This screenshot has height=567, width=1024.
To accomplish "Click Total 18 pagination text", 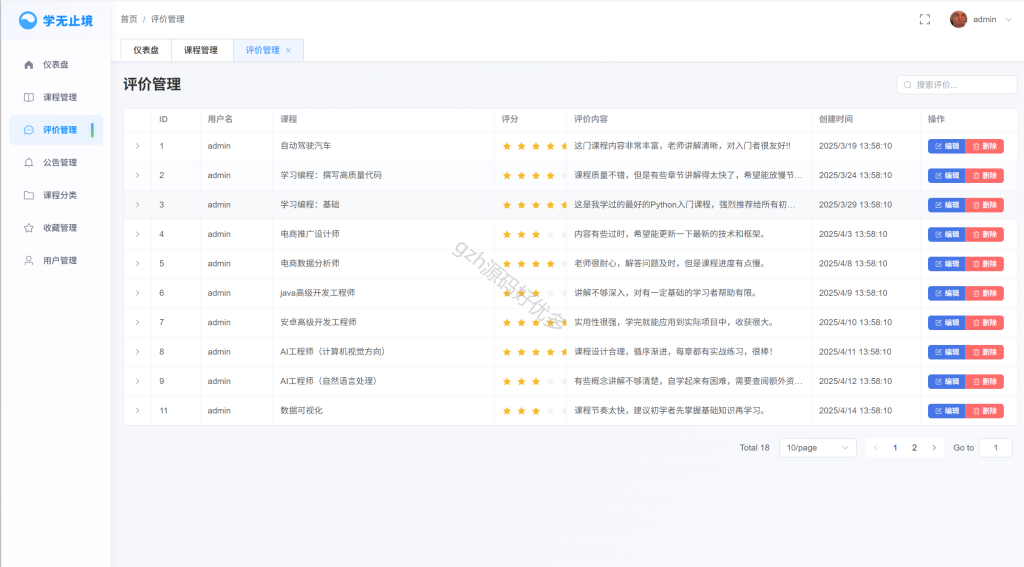I will pyautogui.click(x=754, y=447).
